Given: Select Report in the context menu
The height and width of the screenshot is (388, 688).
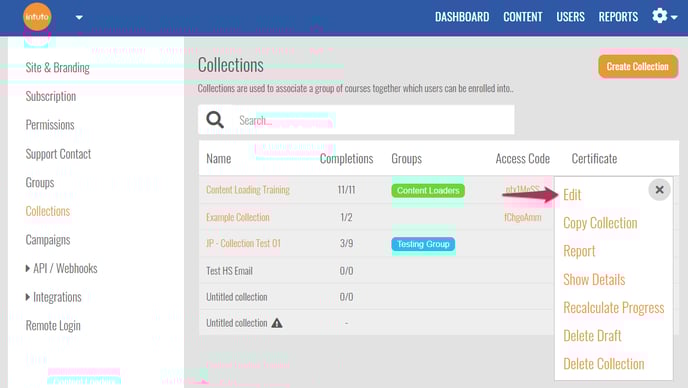Looking at the screenshot, I should tap(579, 251).
